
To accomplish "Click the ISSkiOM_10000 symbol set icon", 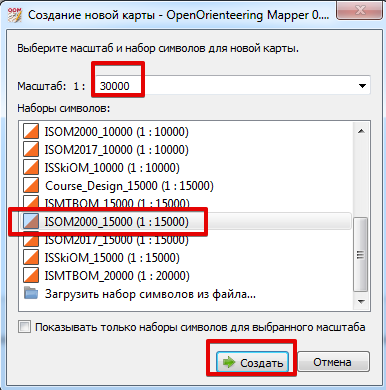I will tap(31, 167).
